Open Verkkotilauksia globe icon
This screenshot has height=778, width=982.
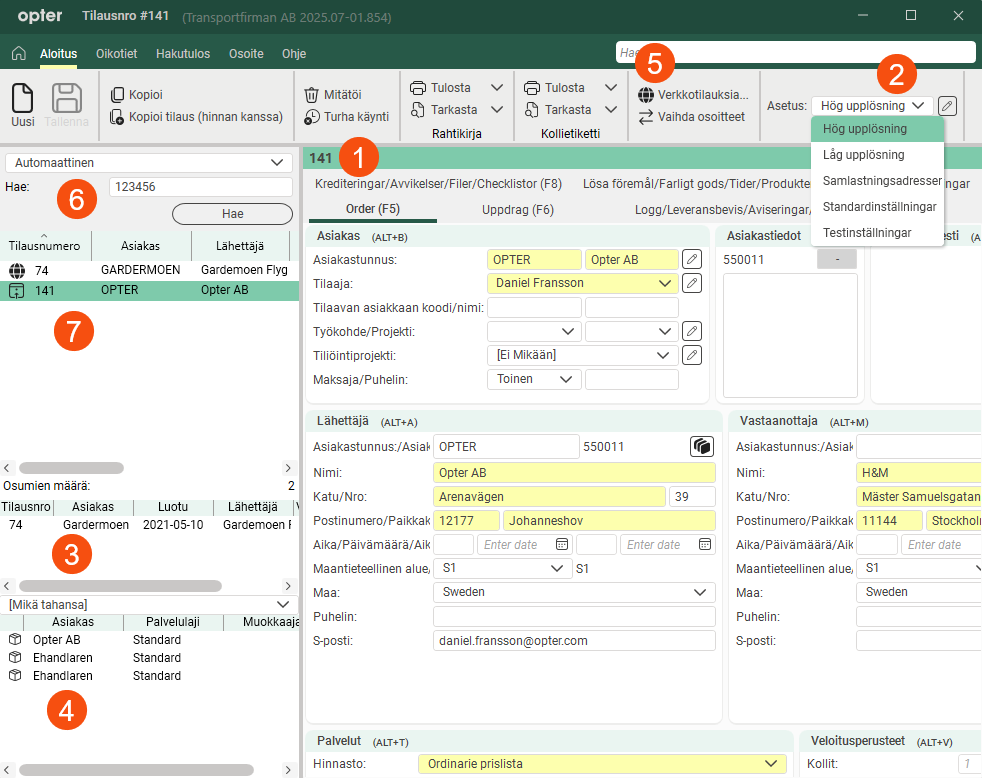click(x=646, y=95)
